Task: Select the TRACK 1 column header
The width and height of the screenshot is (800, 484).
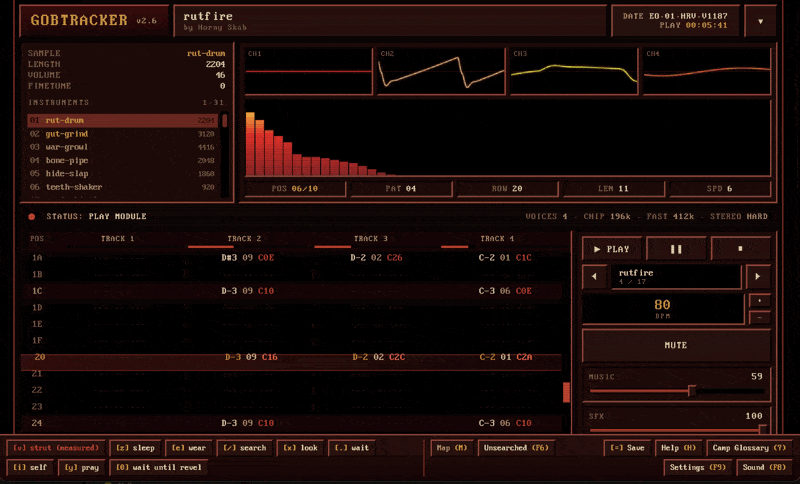Action: 117,239
